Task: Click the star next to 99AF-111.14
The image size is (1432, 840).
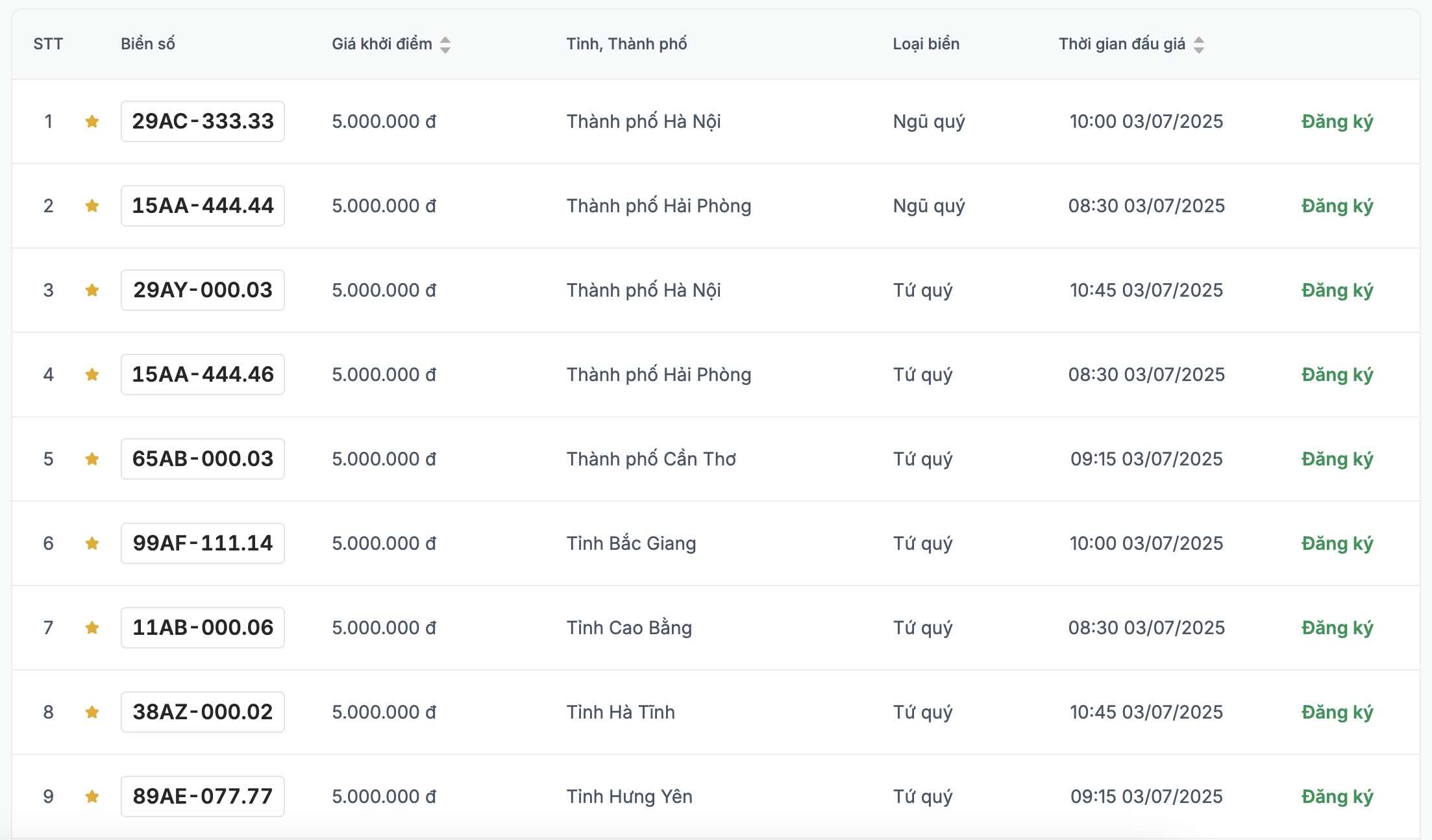Action: tap(92, 543)
